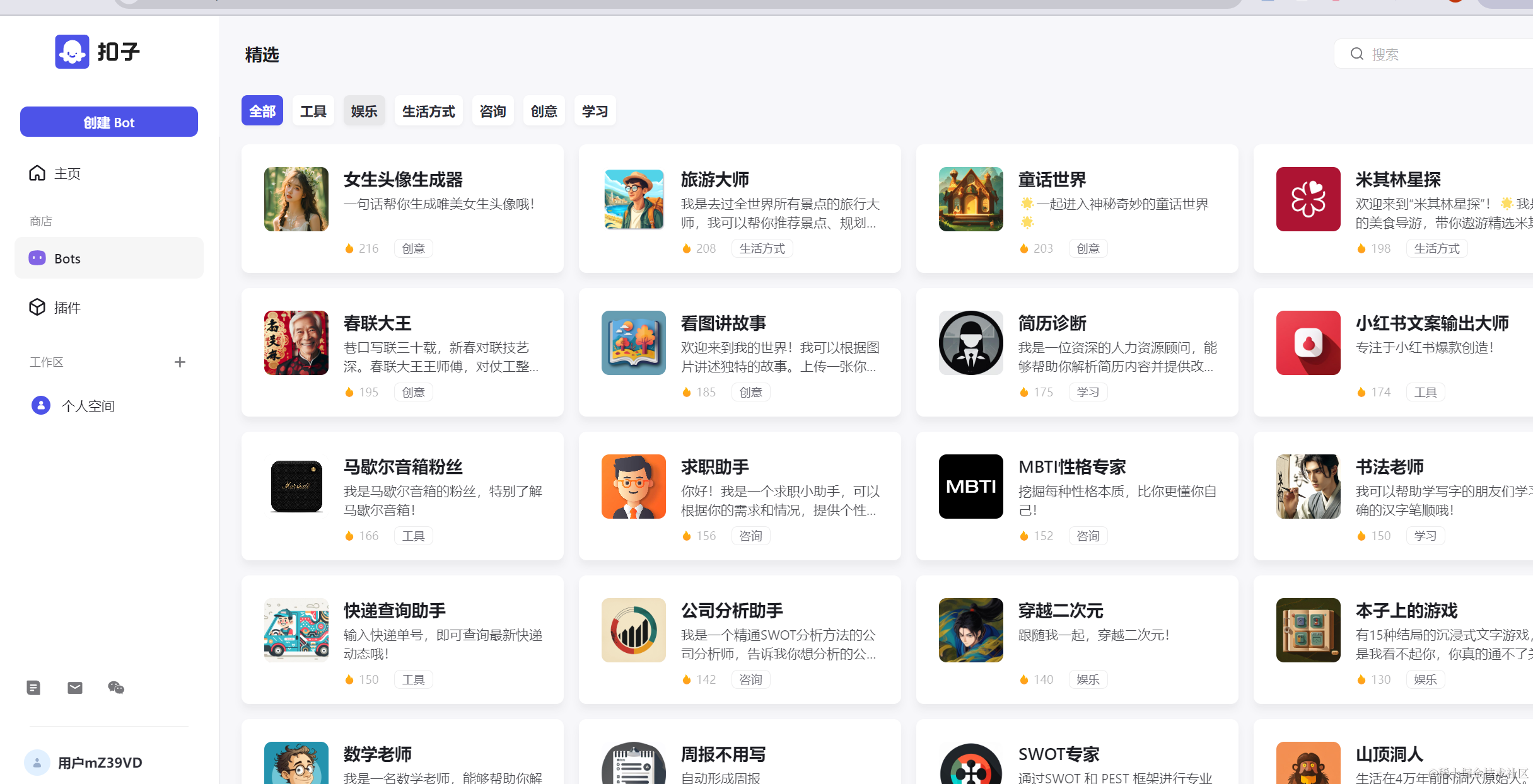
Task: Select the 生活方式 filter tab
Action: (428, 112)
